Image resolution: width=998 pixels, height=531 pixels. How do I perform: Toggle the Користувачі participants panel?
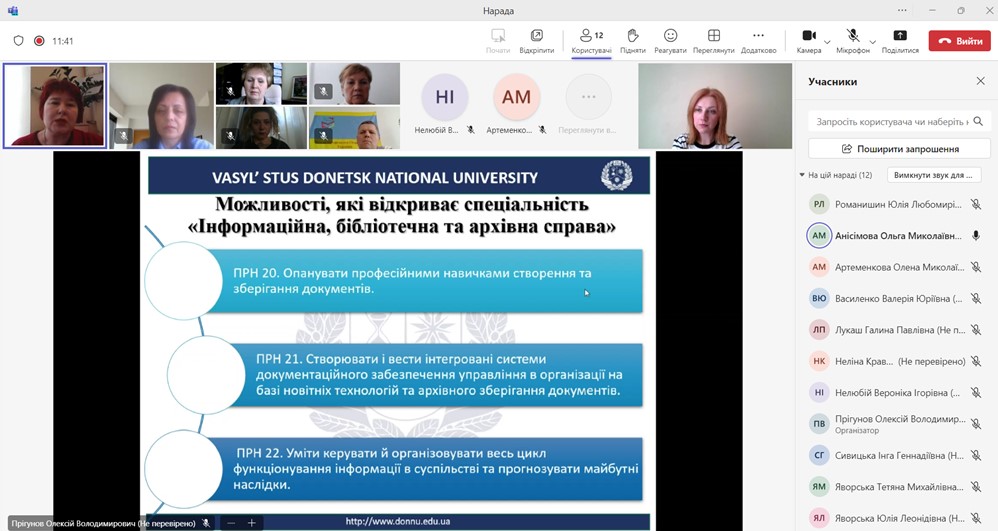click(591, 41)
